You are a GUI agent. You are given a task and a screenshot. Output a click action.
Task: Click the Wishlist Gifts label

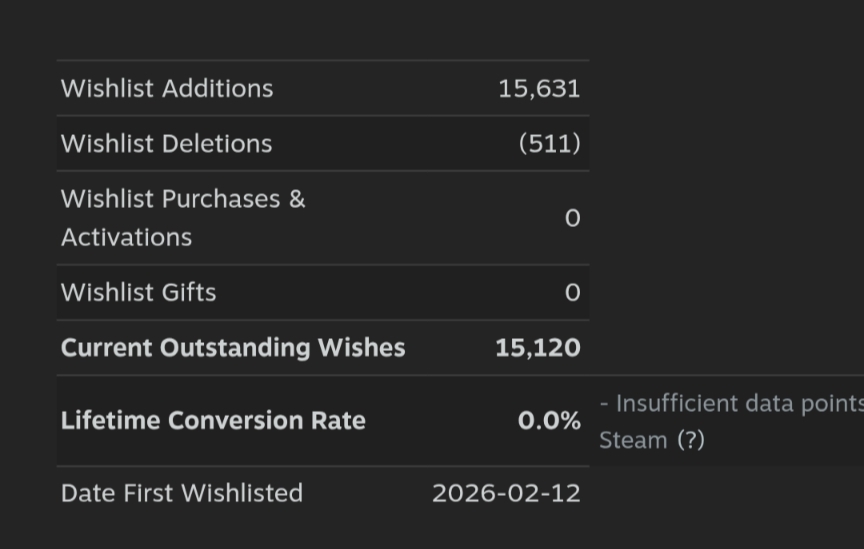138,292
